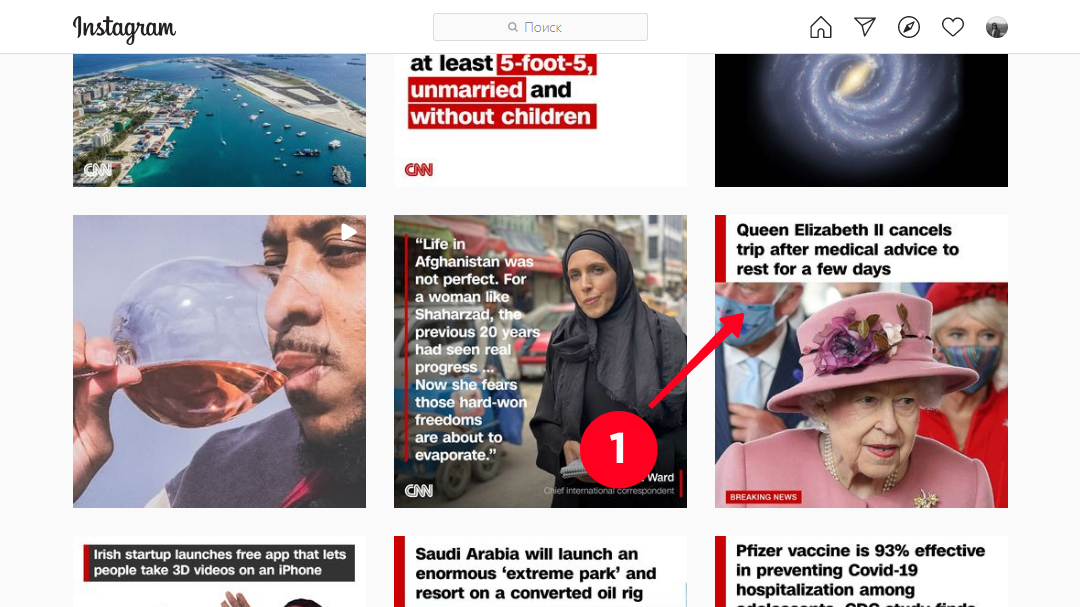Open the Pfizer vaccine 93% effective post
The image size is (1080, 607).
(861, 572)
